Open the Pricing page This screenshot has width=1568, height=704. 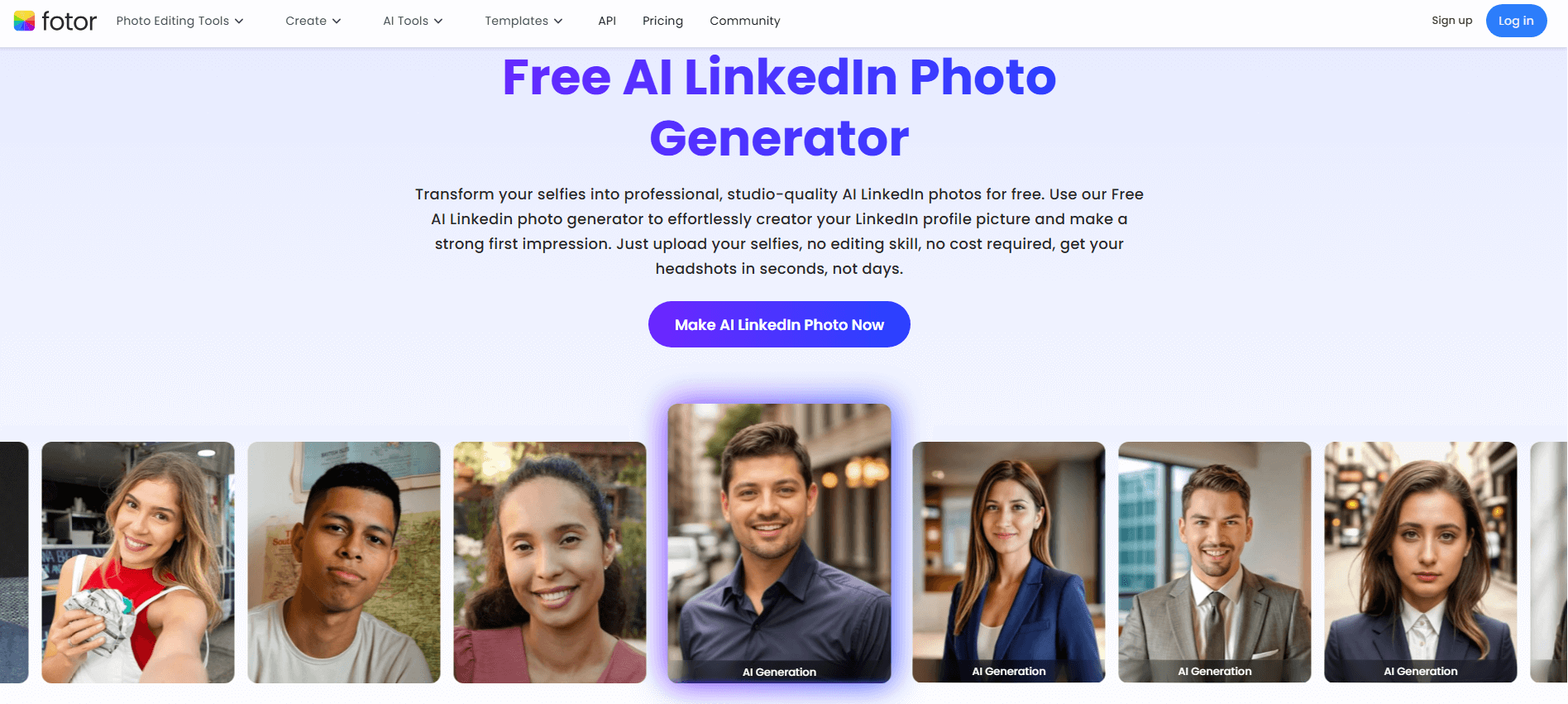(x=662, y=21)
